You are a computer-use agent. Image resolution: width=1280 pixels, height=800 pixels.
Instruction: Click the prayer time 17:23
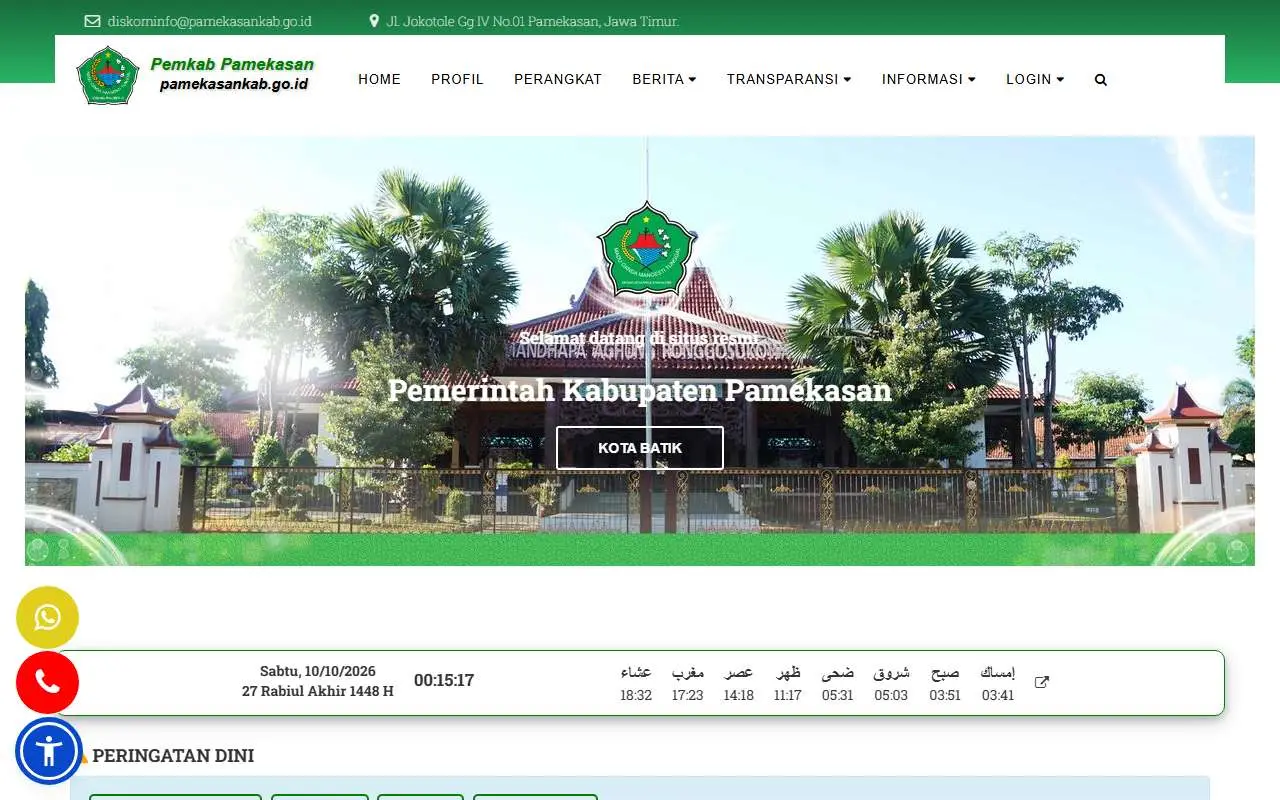[x=688, y=695]
